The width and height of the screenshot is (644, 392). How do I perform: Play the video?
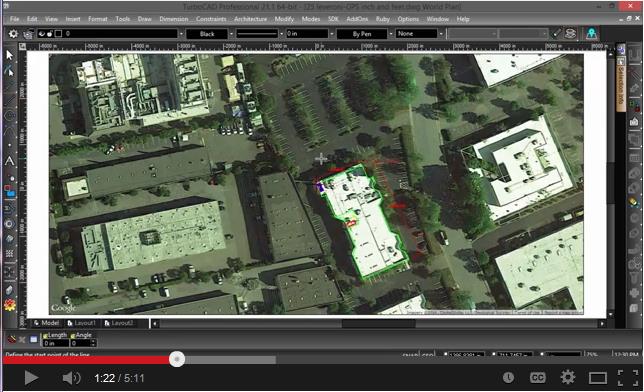[x=31, y=378]
